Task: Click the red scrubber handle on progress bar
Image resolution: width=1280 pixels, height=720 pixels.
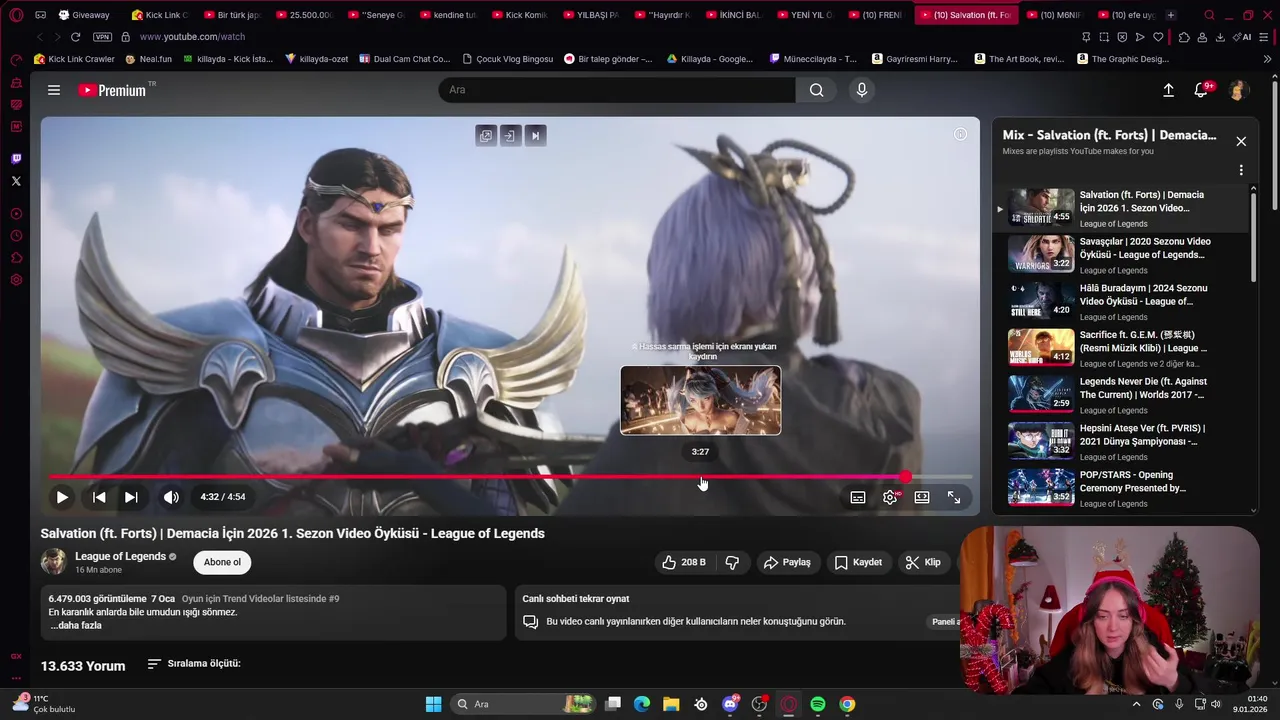Action: click(905, 477)
